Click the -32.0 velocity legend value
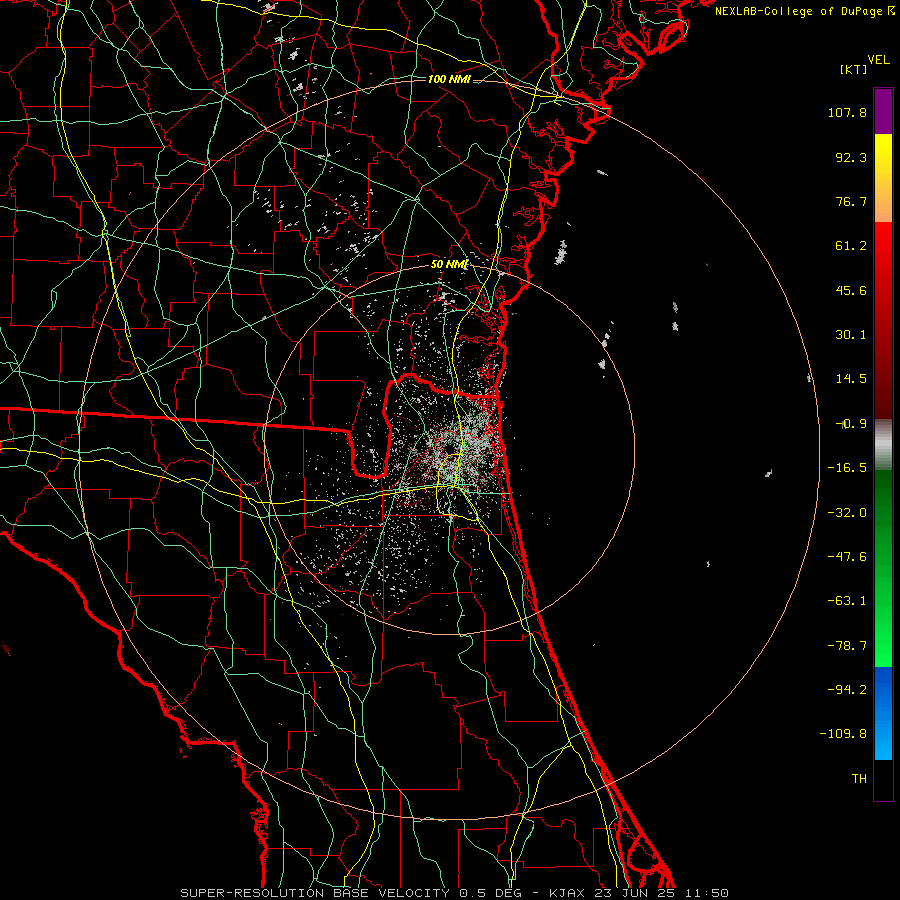Image resolution: width=900 pixels, height=900 pixels. [847, 513]
